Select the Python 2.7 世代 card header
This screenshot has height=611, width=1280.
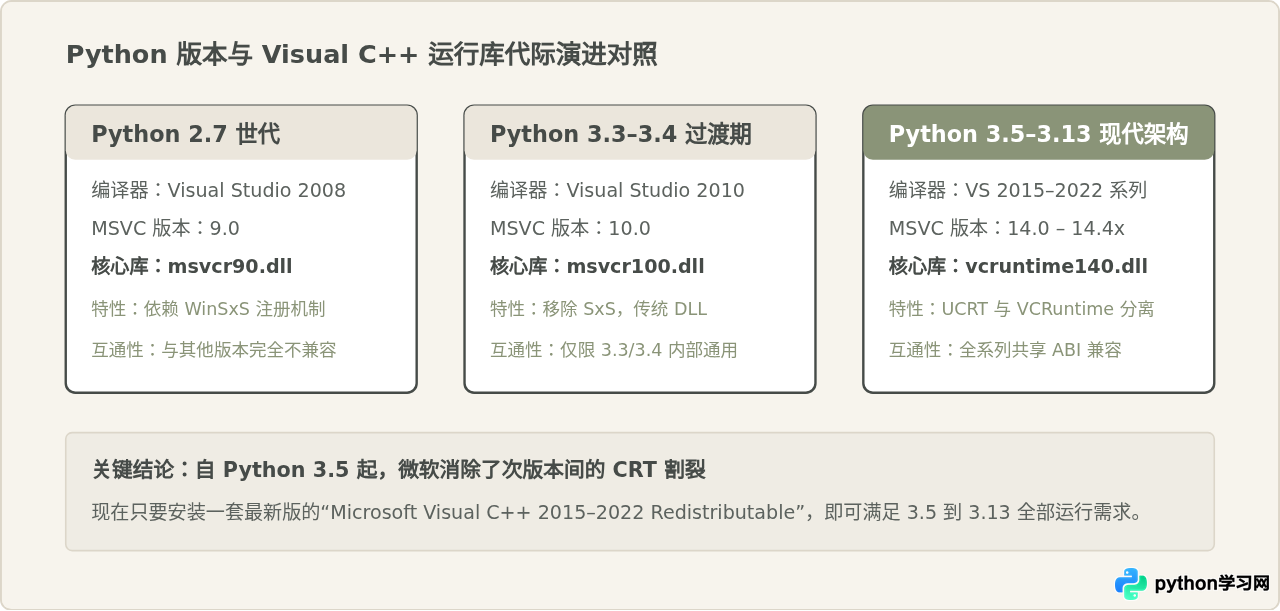coord(241,132)
